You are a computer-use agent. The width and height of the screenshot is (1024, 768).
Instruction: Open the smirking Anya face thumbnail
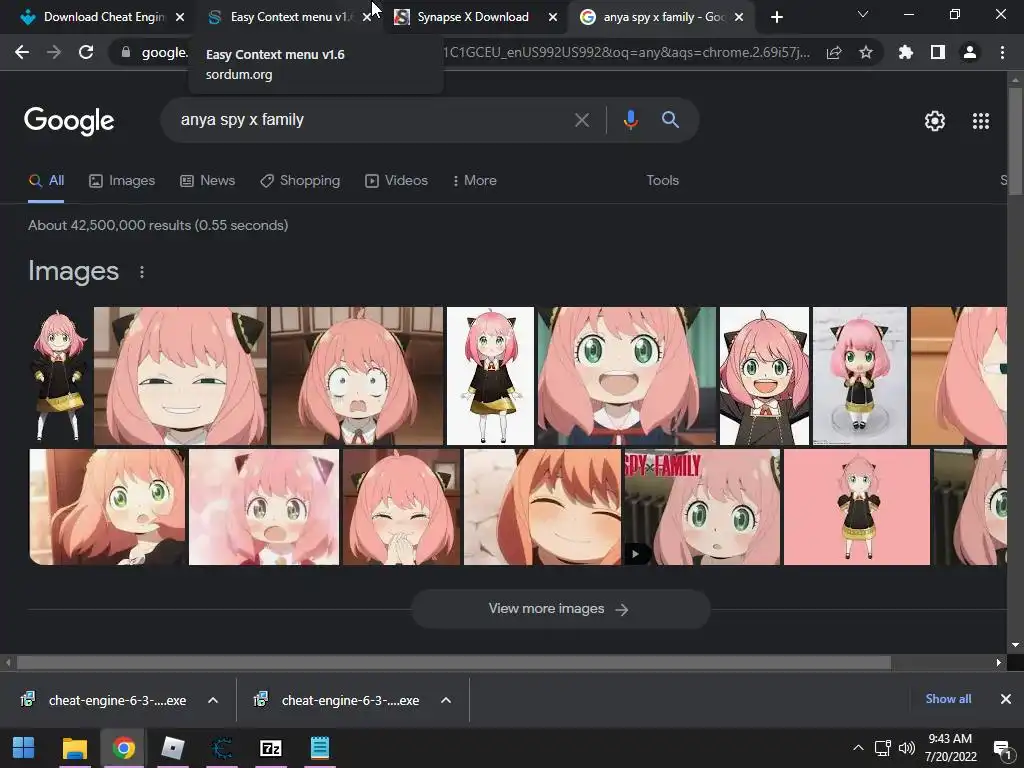[180, 376]
